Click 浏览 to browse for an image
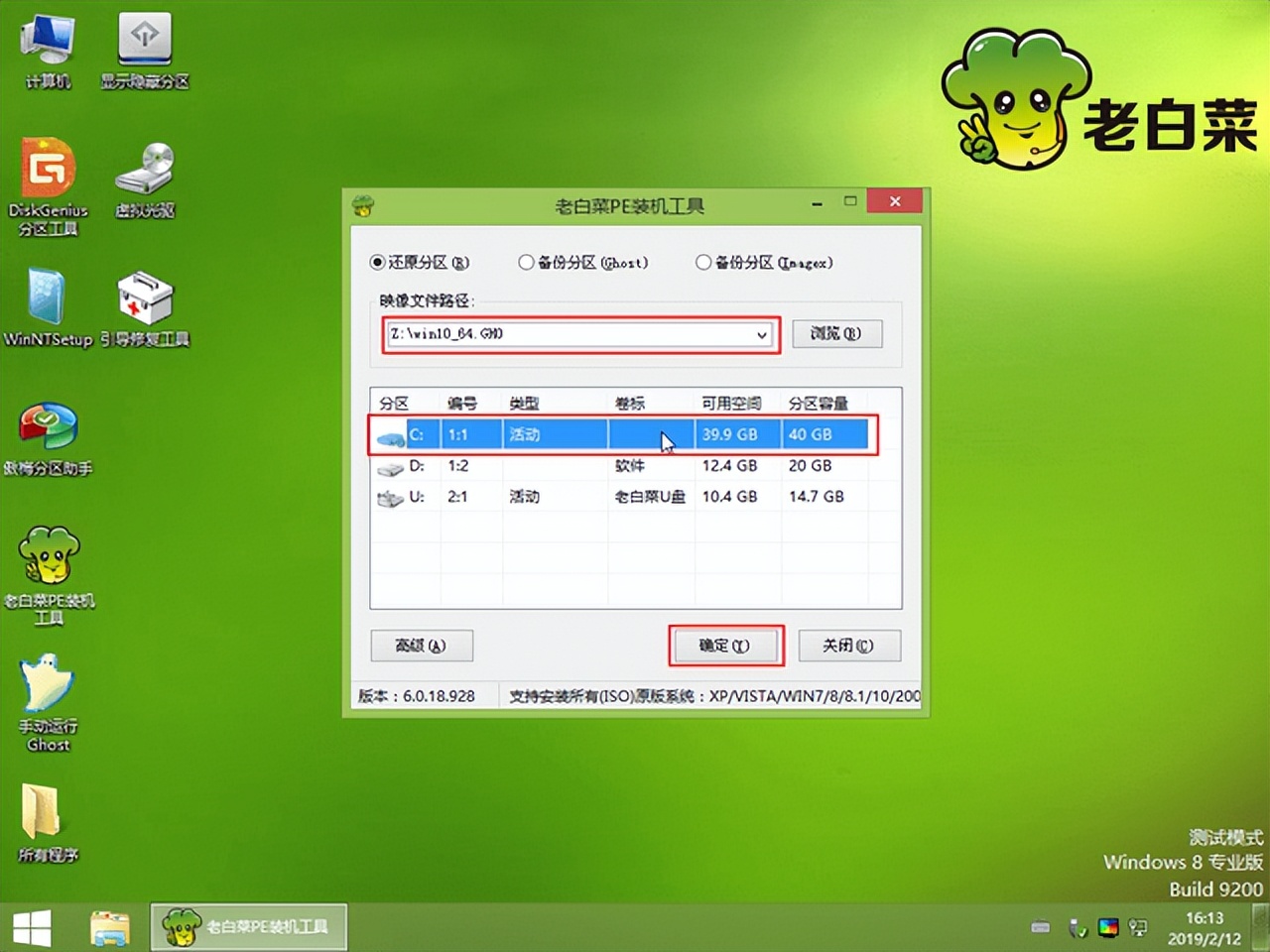The image size is (1270, 952). coord(836,334)
